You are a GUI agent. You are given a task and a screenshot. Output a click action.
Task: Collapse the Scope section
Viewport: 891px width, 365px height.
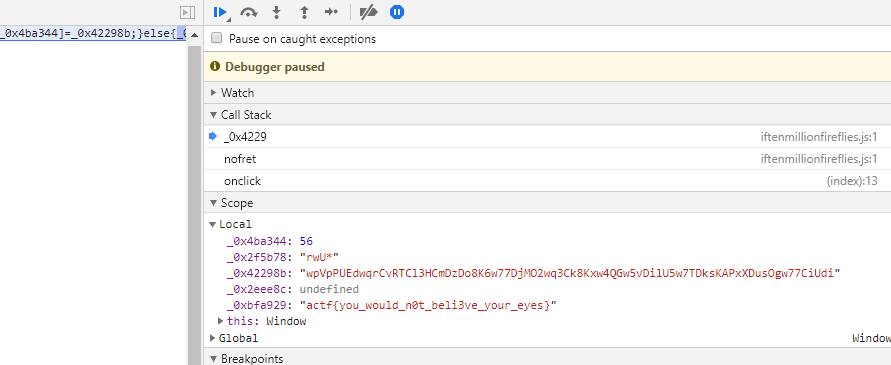pos(214,203)
